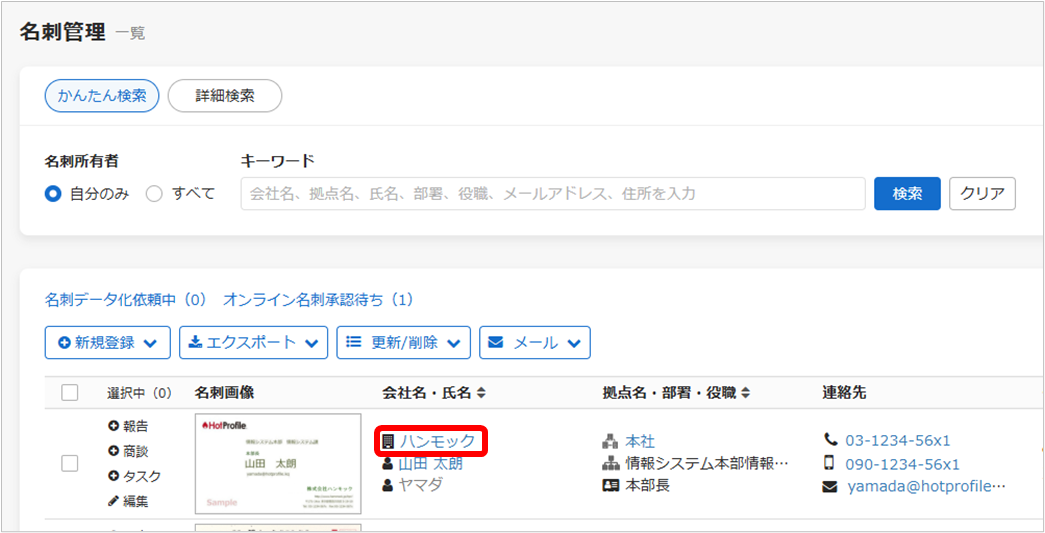Click the pencil icon beside 編集

coord(114,501)
